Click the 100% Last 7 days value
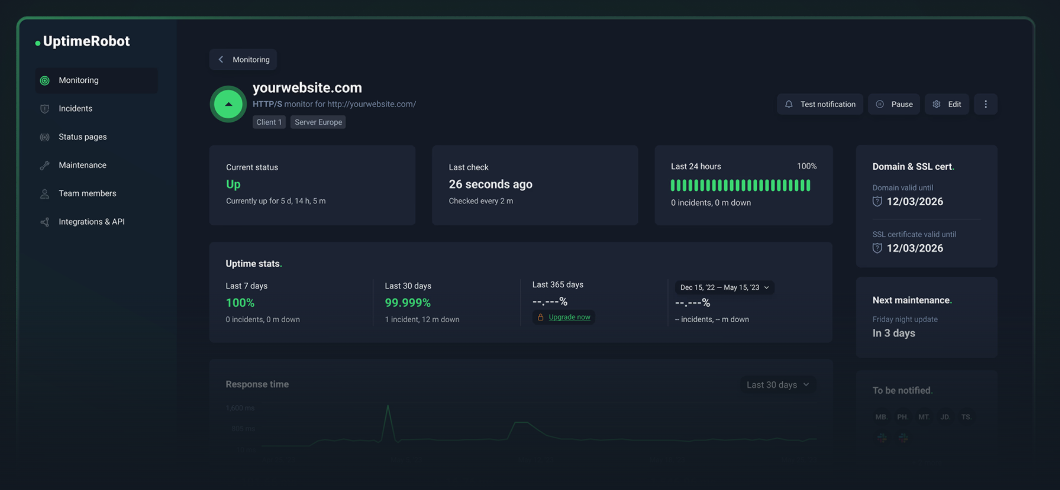Viewport: 1060px width, 490px height. coord(240,303)
